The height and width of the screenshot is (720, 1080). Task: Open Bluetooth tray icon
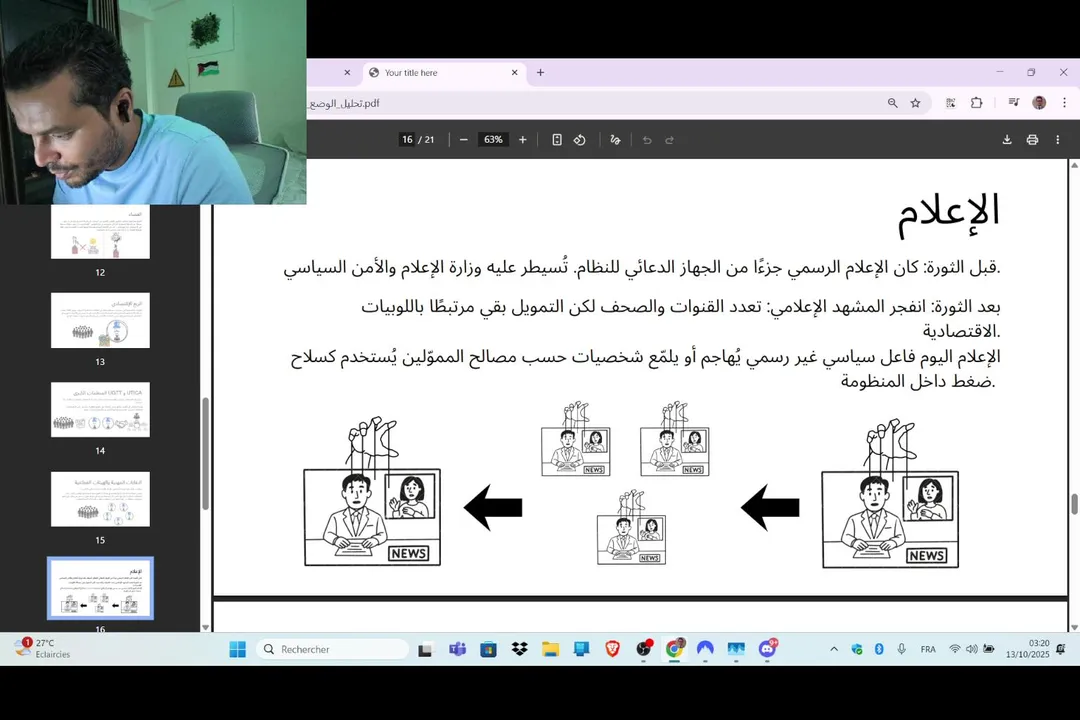pyautogui.click(x=879, y=649)
